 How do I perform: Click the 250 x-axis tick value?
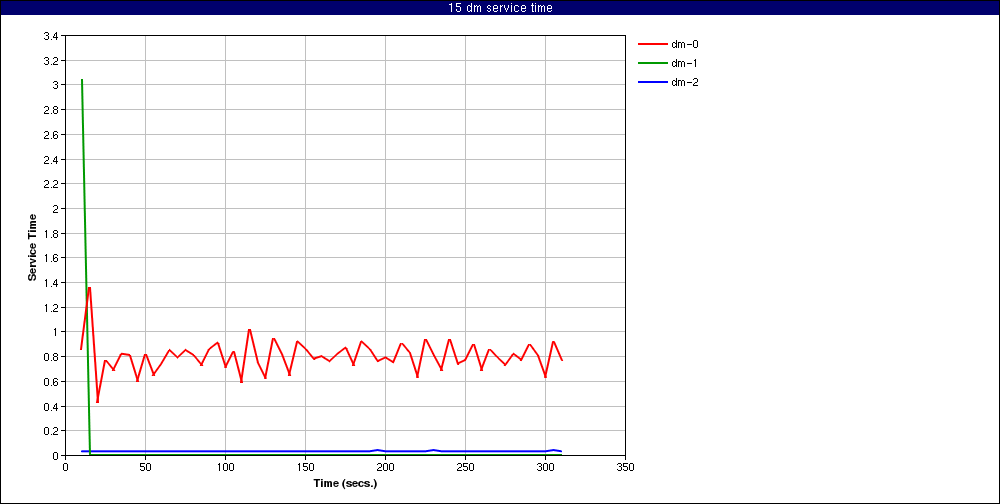(x=466, y=467)
